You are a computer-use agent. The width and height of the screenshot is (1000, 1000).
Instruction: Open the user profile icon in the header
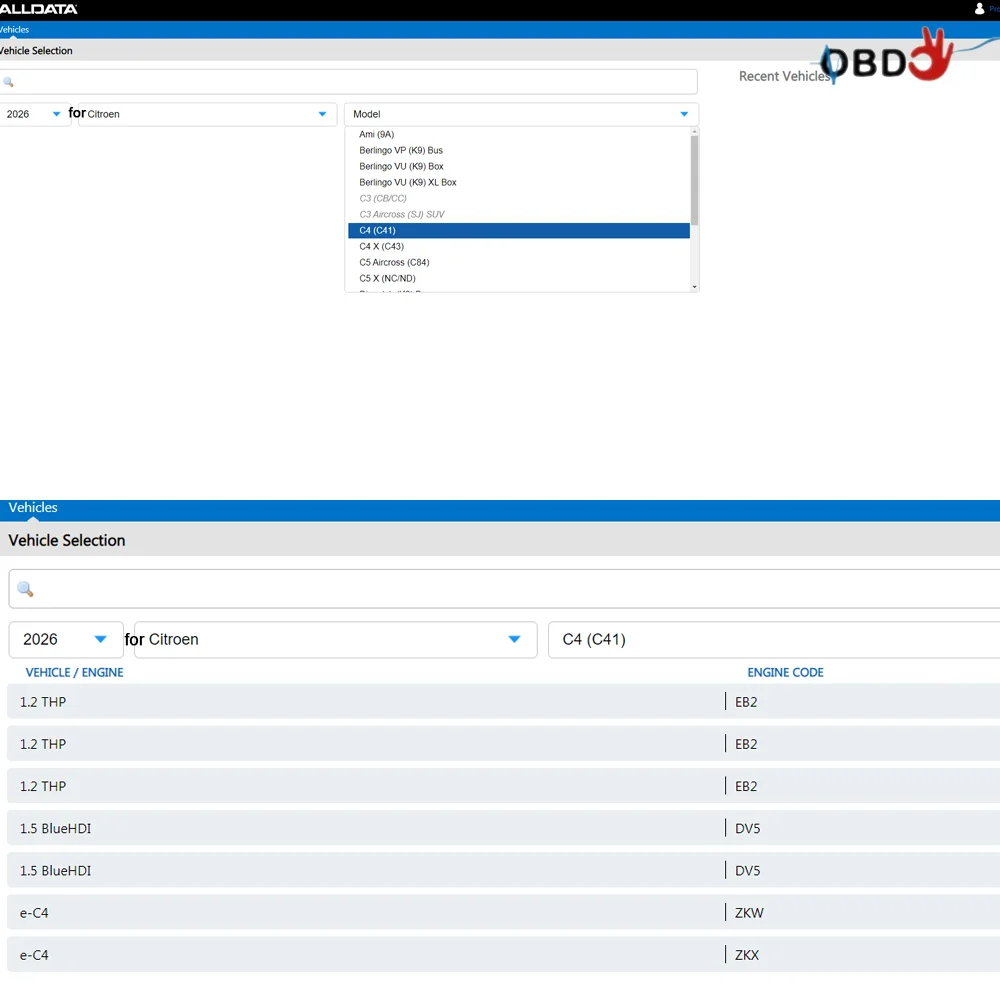point(979,9)
